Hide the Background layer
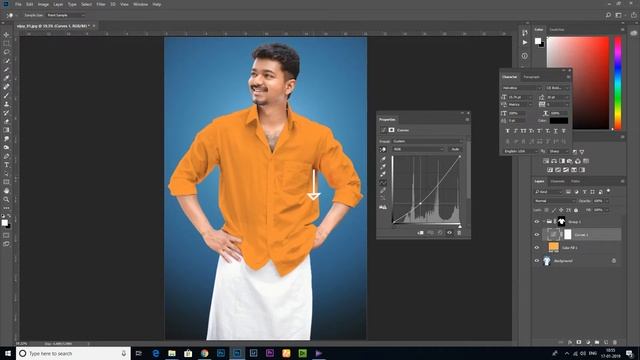Screen dimensions: 640x360 [537, 261]
